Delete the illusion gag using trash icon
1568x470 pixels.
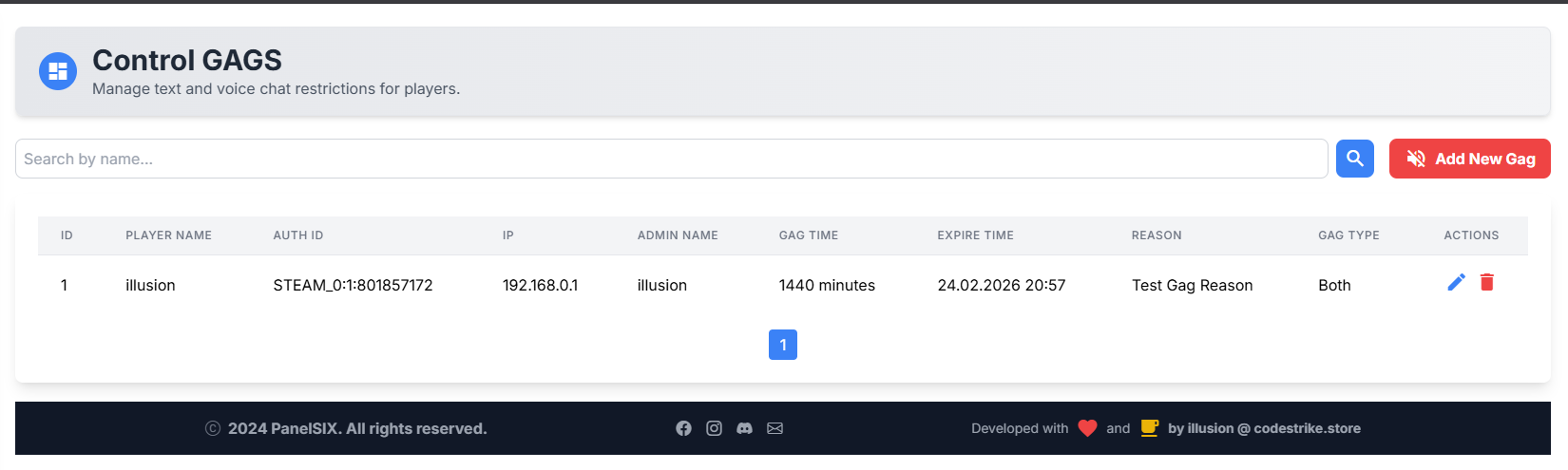click(1487, 282)
